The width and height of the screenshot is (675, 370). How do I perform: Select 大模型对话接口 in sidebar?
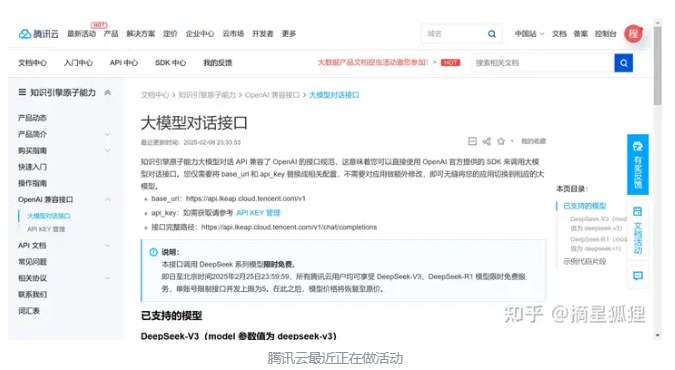pos(49,216)
